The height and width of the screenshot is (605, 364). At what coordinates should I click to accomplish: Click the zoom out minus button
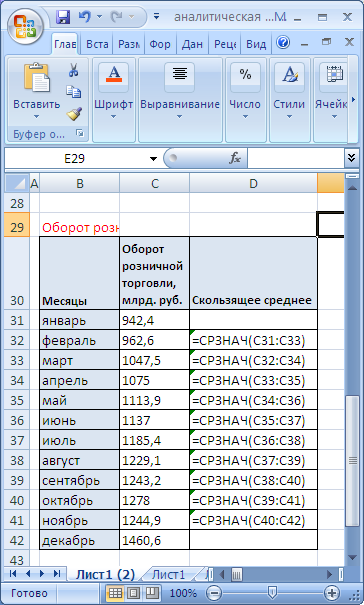point(215,593)
